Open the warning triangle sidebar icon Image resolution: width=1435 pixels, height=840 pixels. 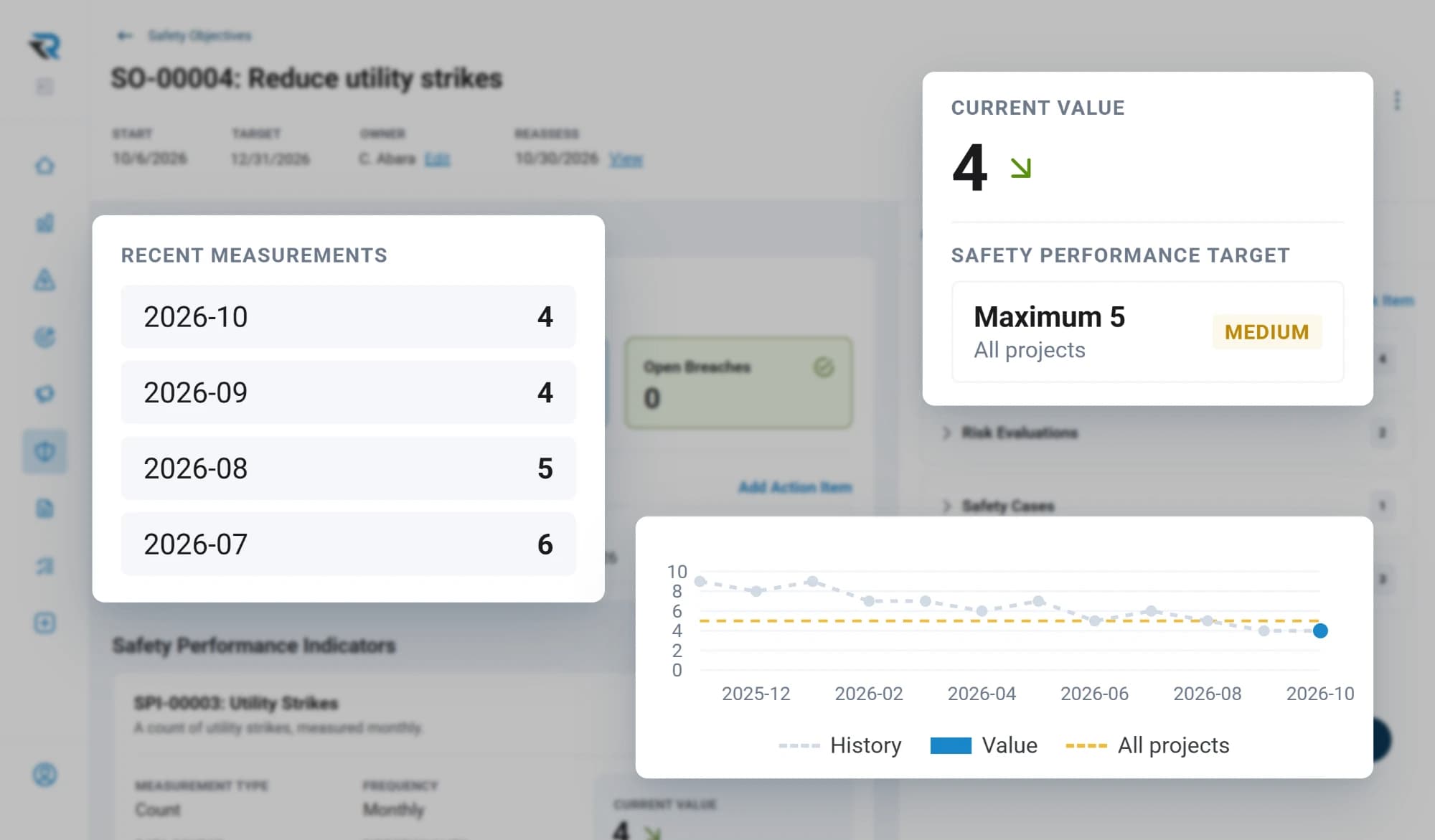44,279
